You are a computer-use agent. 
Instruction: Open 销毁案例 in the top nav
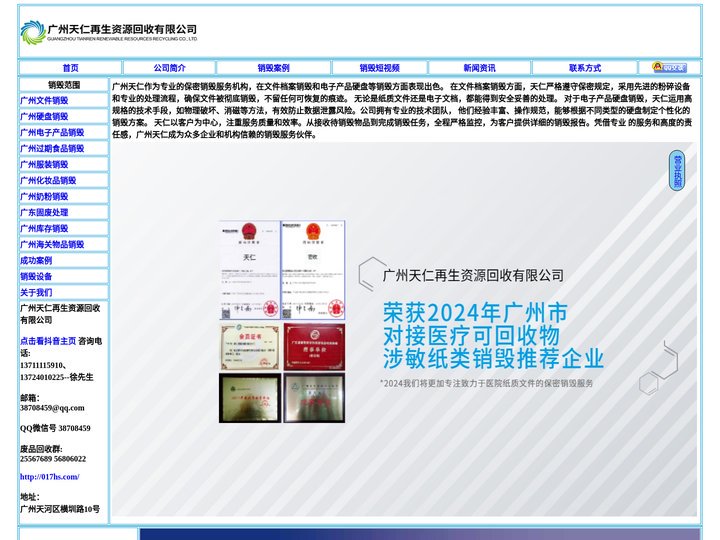point(273,68)
